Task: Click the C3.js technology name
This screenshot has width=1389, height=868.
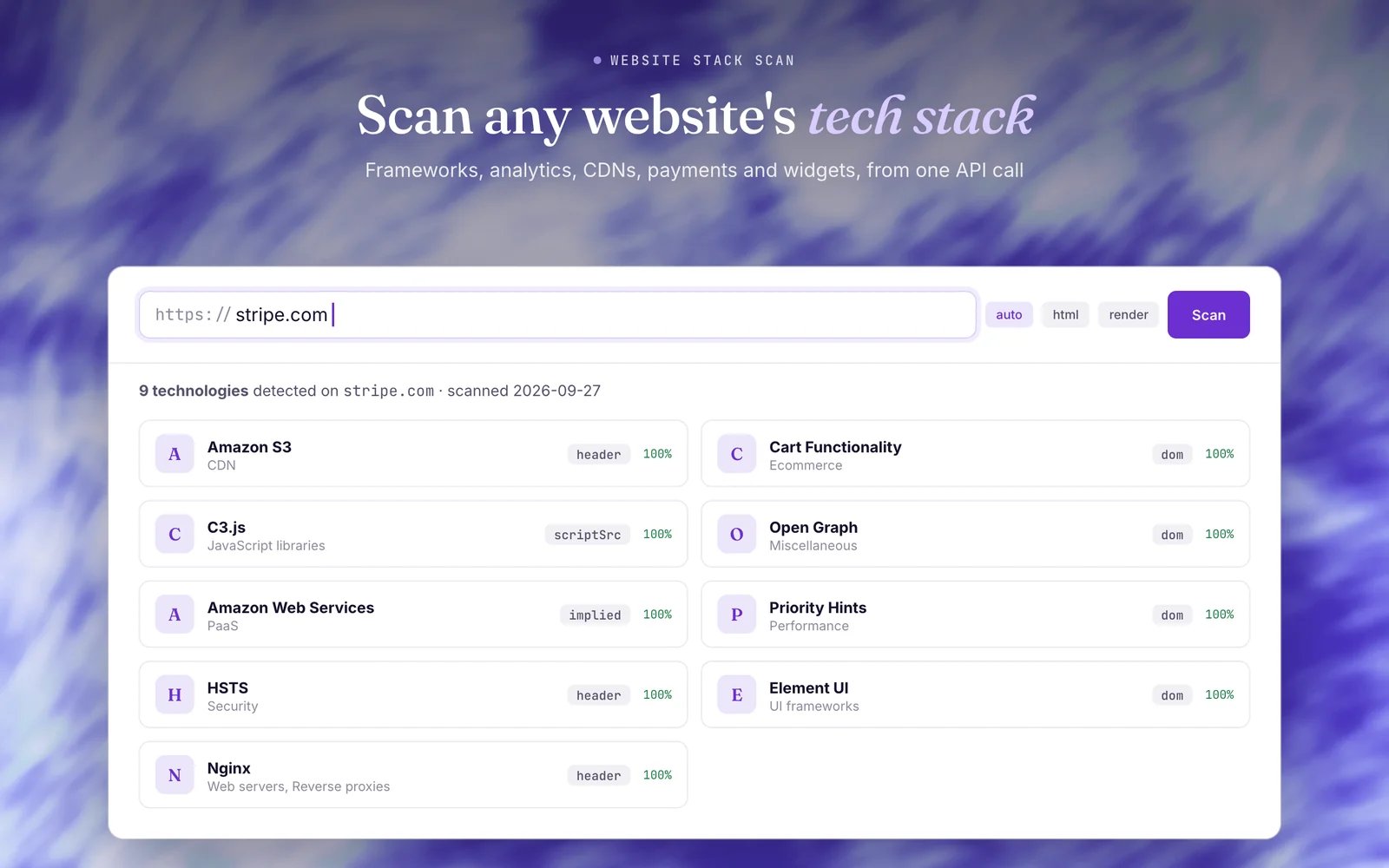Action: click(227, 527)
